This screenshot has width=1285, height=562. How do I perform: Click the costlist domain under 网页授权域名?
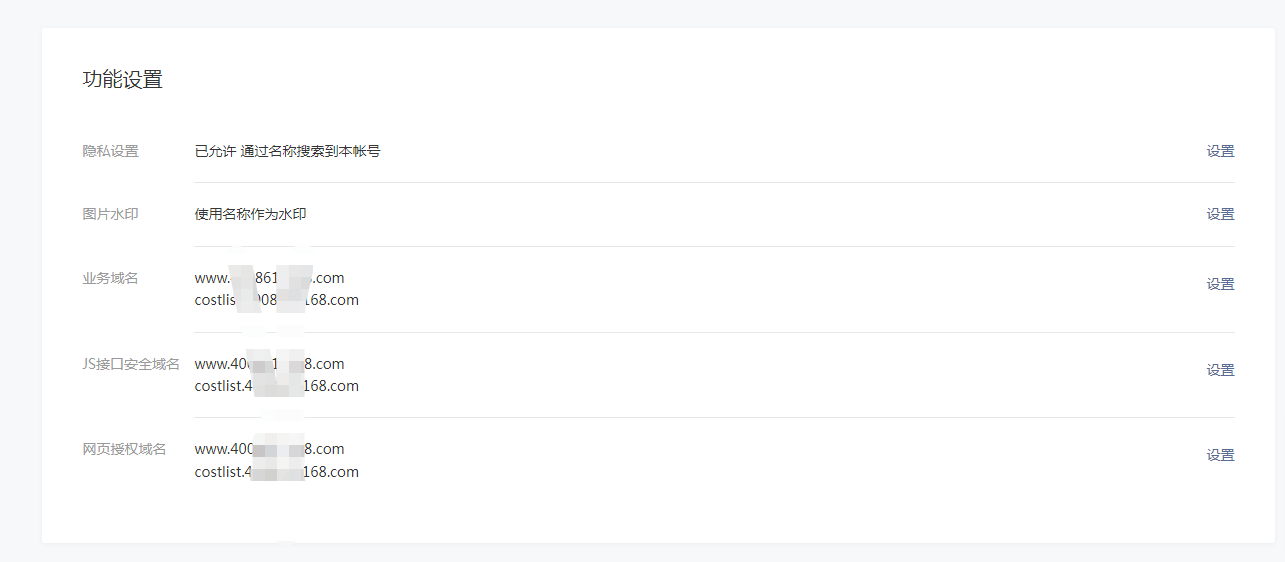(x=276, y=472)
